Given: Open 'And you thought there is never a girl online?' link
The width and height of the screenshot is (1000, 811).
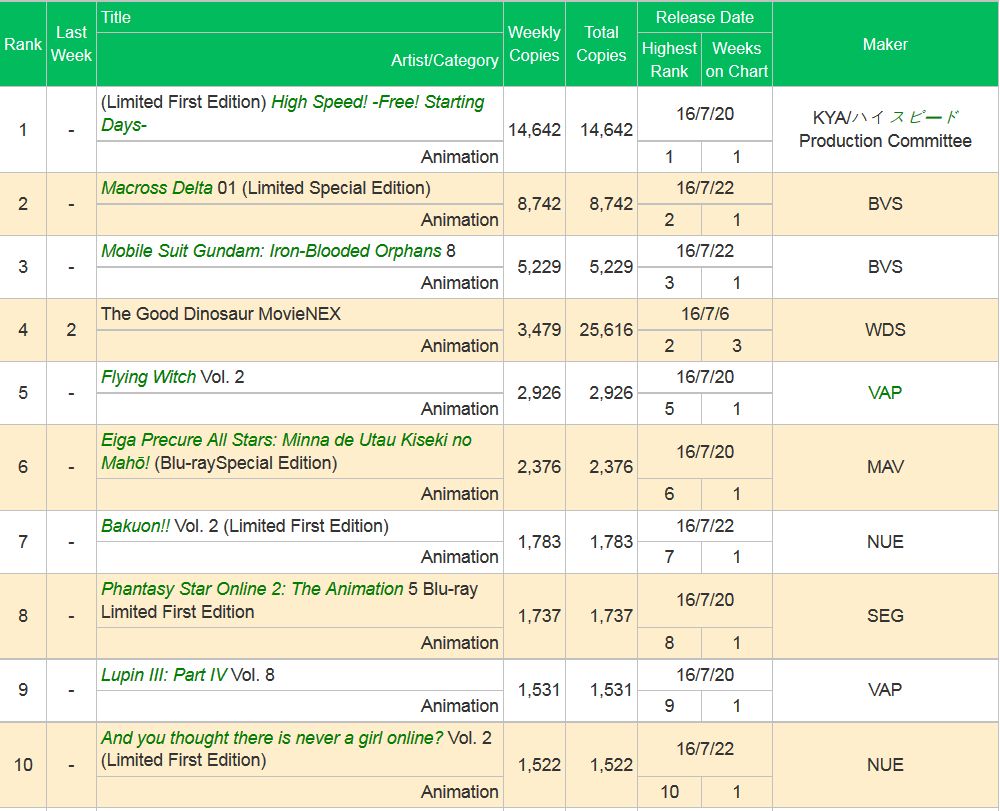Looking at the screenshot, I should (271, 738).
